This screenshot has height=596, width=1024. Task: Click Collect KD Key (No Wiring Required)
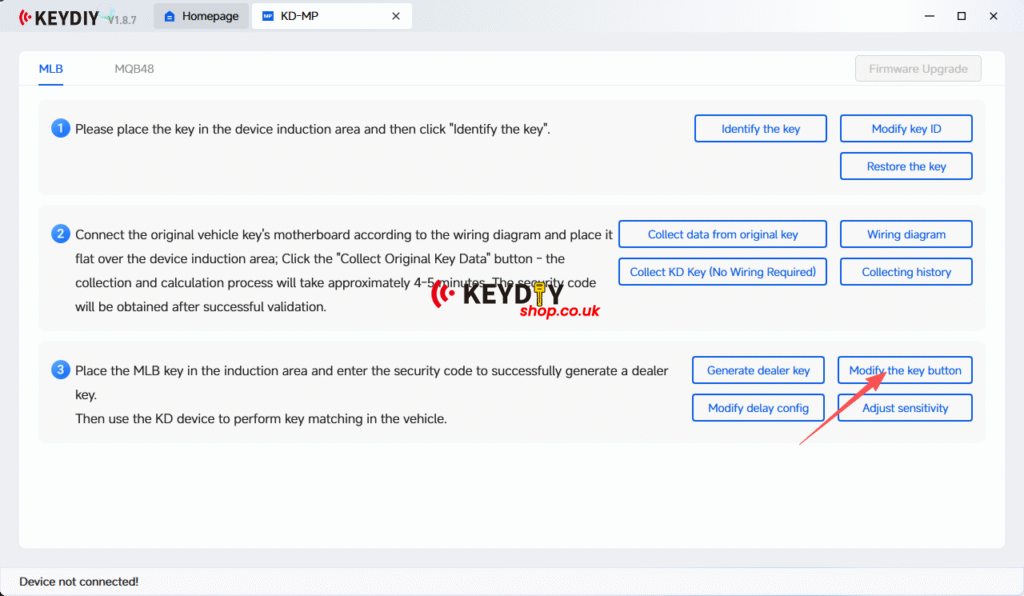tap(723, 272)
